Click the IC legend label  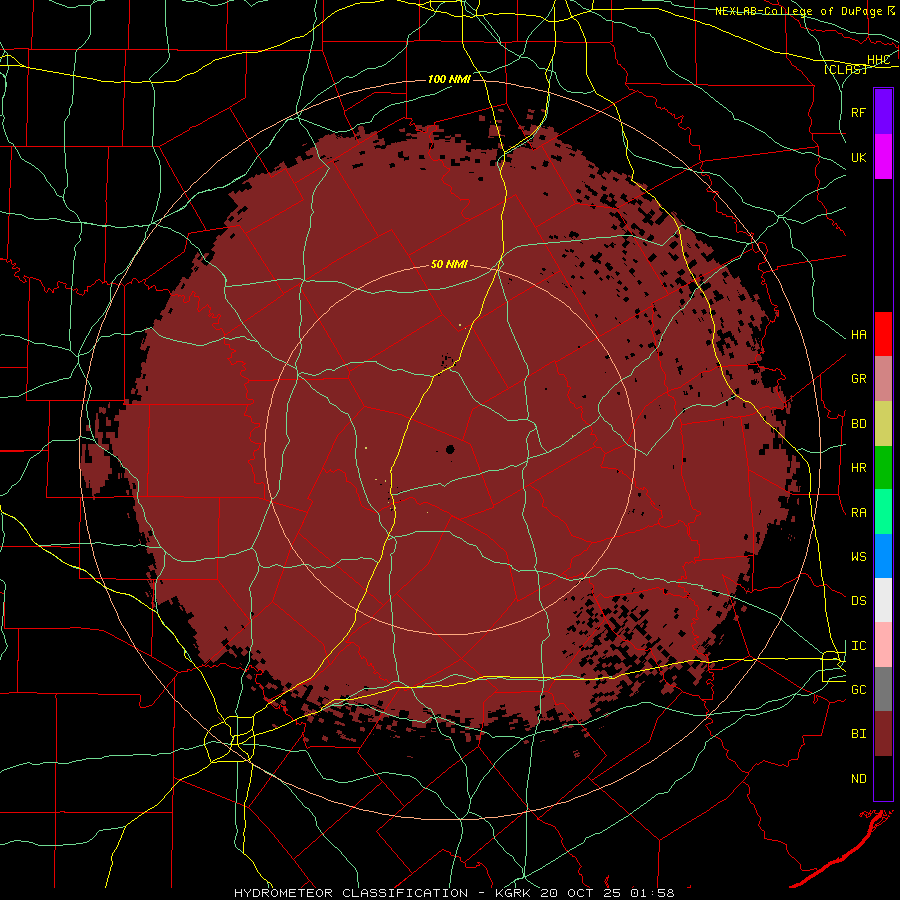pos(859,646)
